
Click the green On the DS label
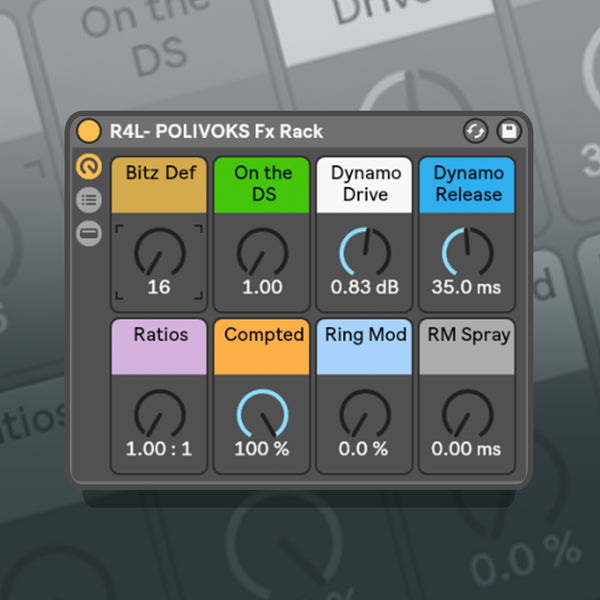click(262, 185)
